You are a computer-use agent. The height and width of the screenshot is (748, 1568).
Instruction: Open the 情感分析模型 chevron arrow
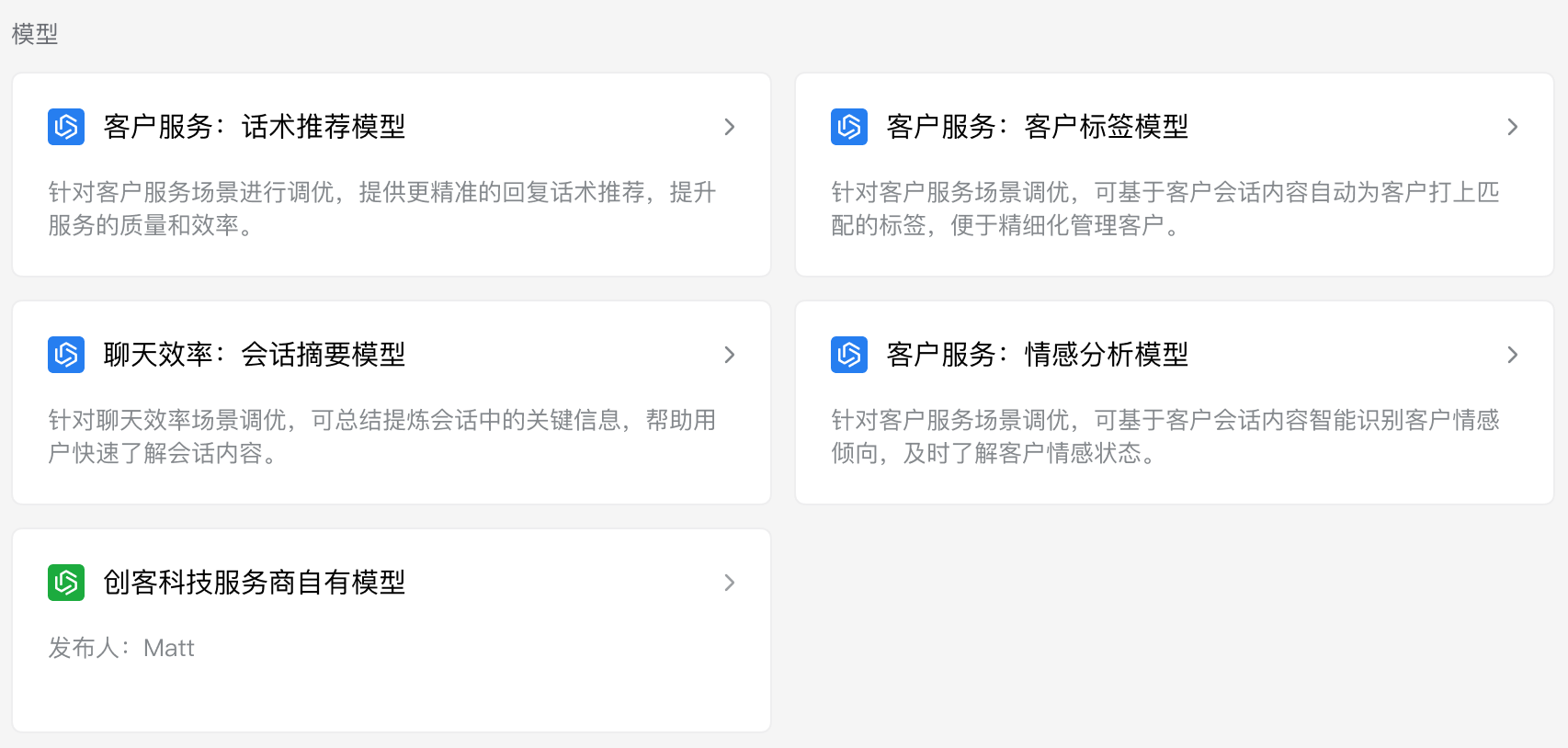[x=1512, y=355]
